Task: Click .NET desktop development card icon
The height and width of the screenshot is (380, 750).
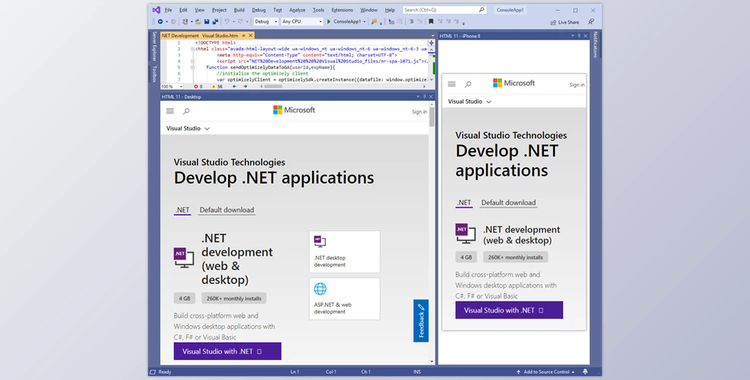Action: 320,242
